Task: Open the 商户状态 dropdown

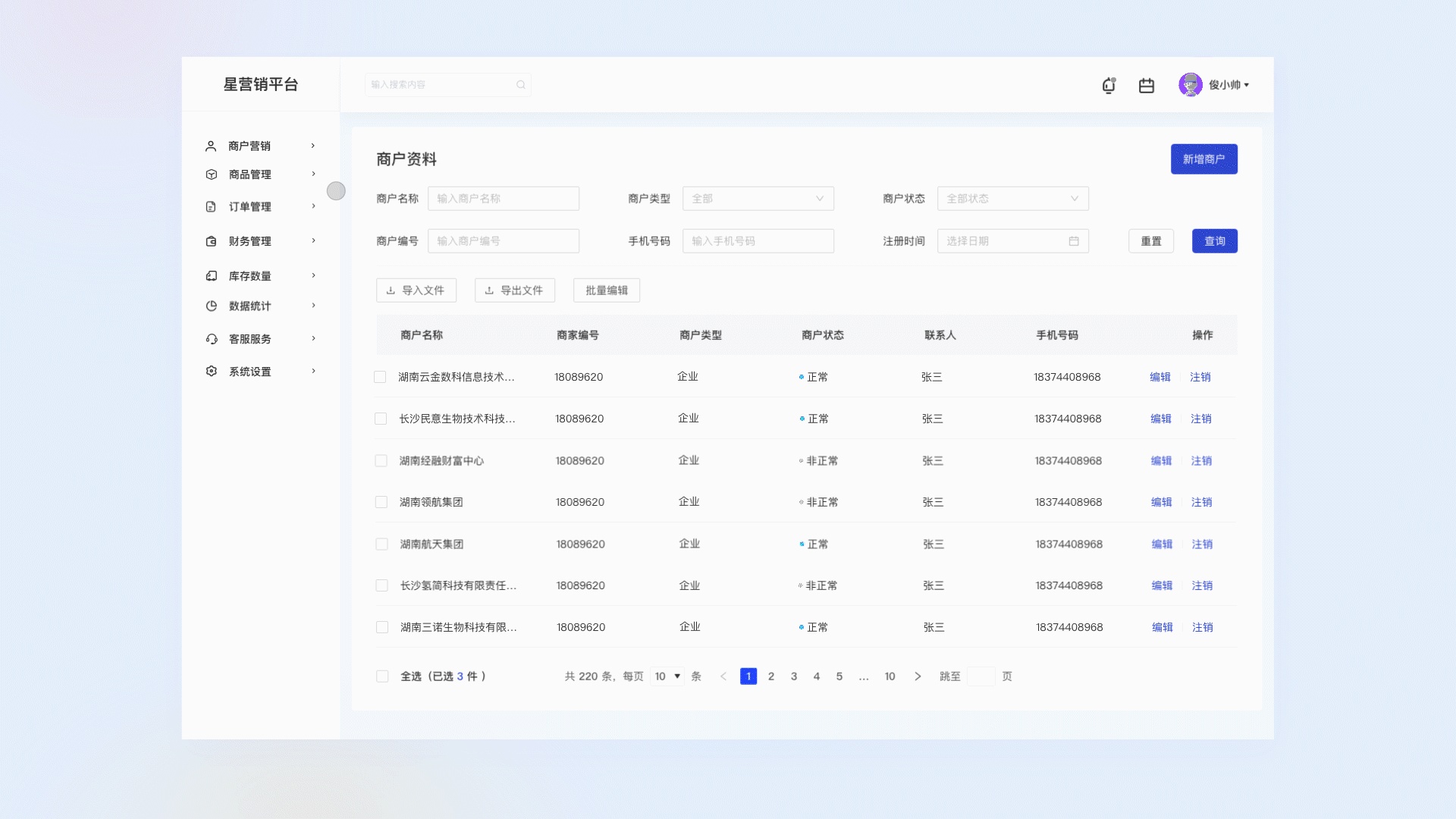Action: click(1012, 199)
